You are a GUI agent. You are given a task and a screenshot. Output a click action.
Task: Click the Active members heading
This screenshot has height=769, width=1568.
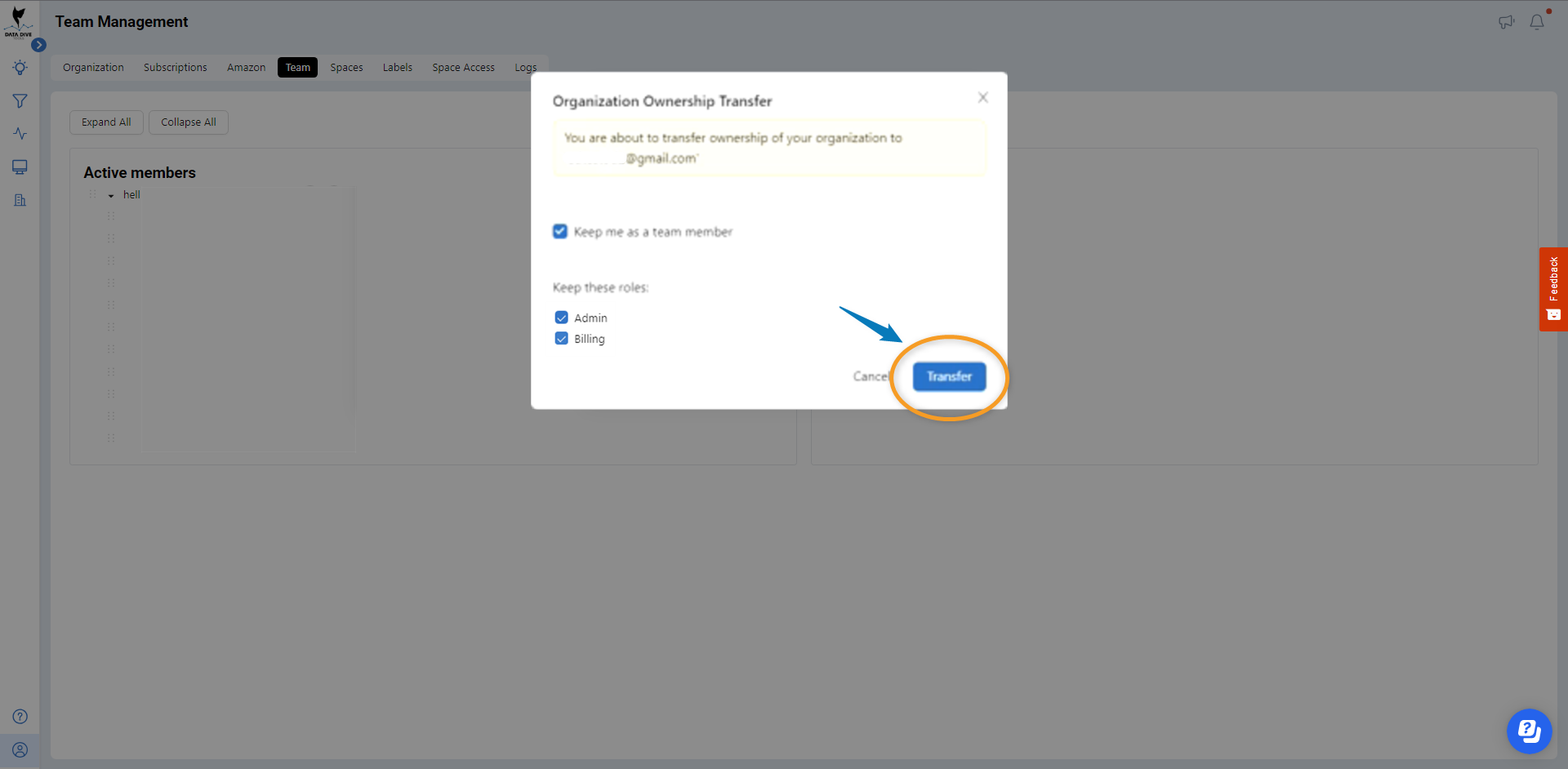140,173
